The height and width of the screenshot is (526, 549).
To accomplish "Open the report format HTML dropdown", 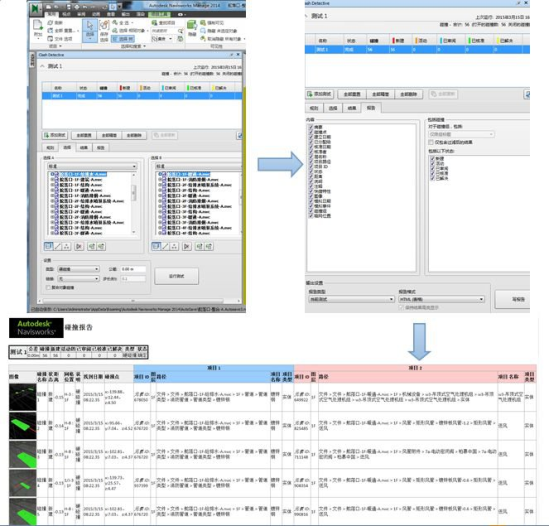I will (x=442, y=299).
